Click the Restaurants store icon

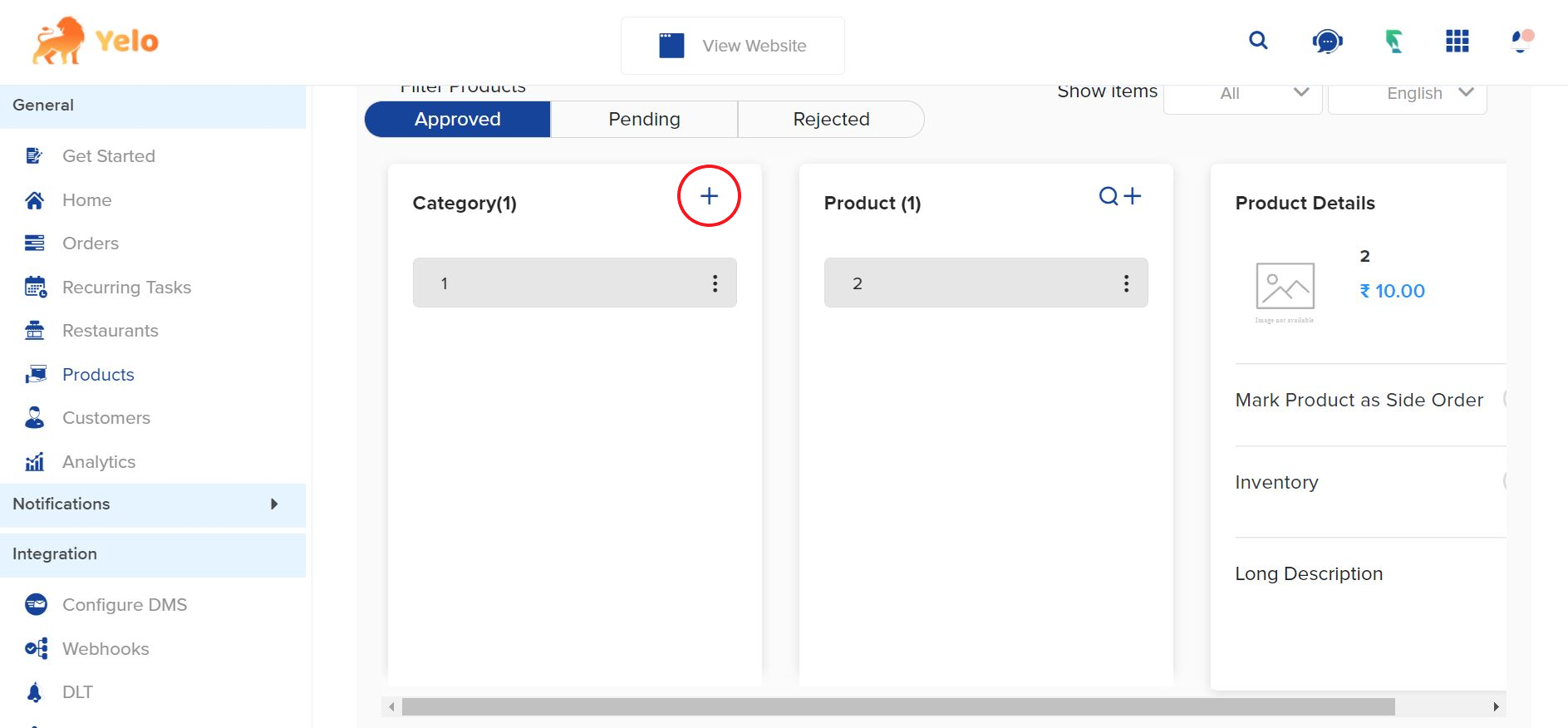[x=34, y=330]
